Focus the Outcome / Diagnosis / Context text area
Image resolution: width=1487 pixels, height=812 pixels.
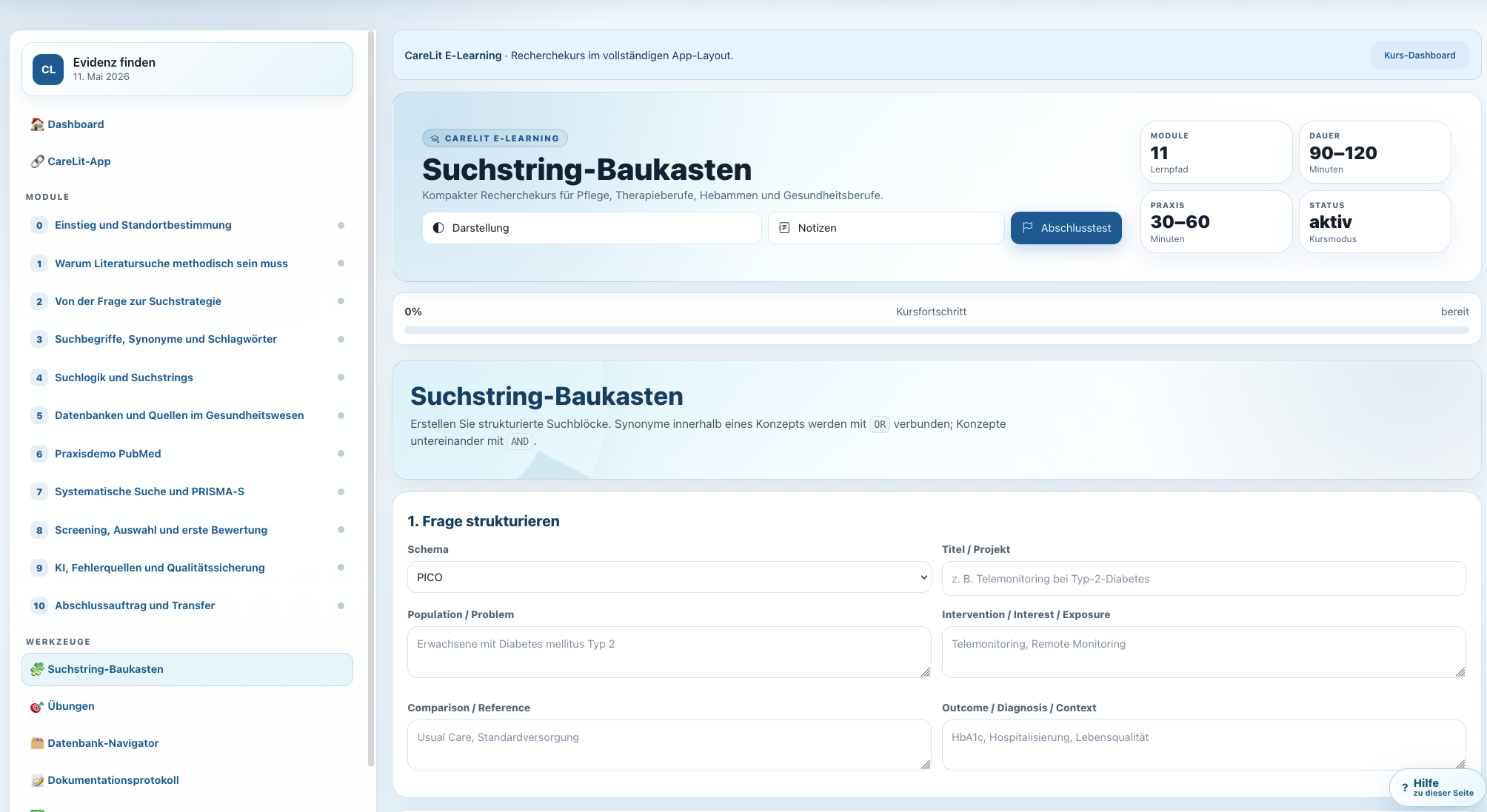[1203, 745]
